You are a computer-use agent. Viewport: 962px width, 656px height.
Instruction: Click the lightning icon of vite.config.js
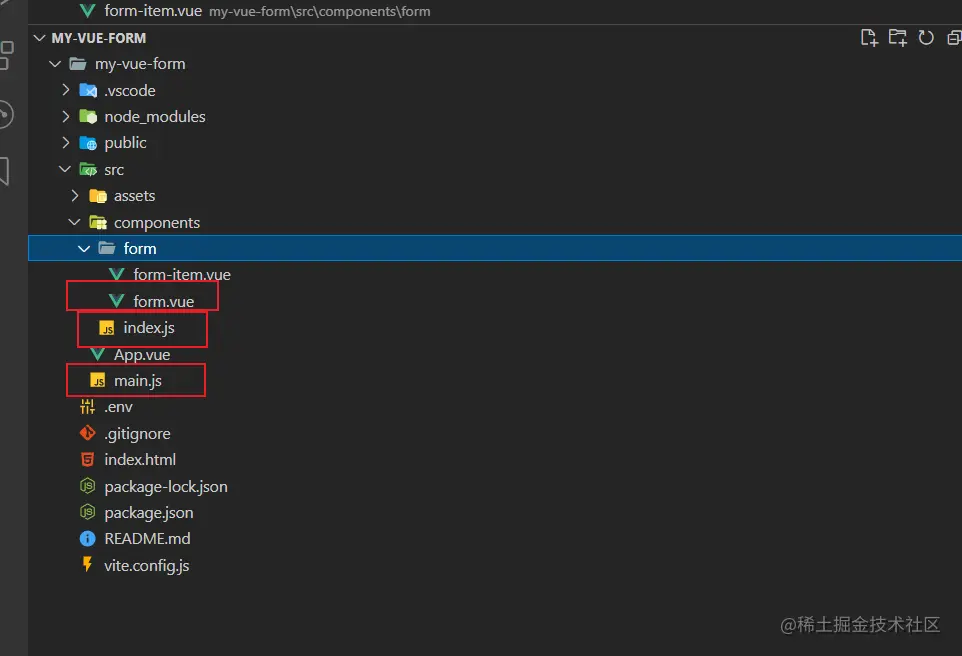coord(86,565)
